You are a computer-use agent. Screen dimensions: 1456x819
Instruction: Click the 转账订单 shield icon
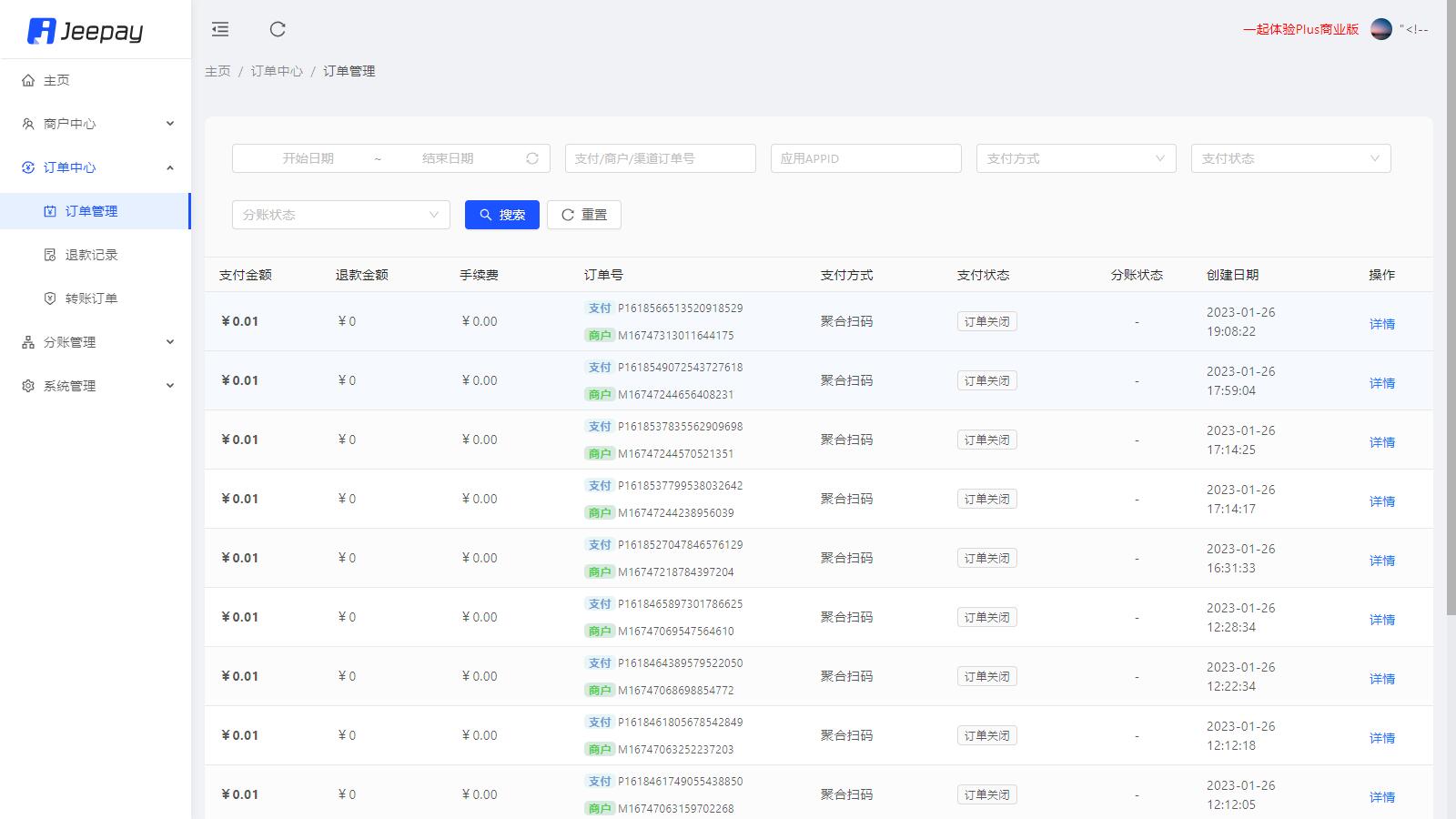point(52,298)
